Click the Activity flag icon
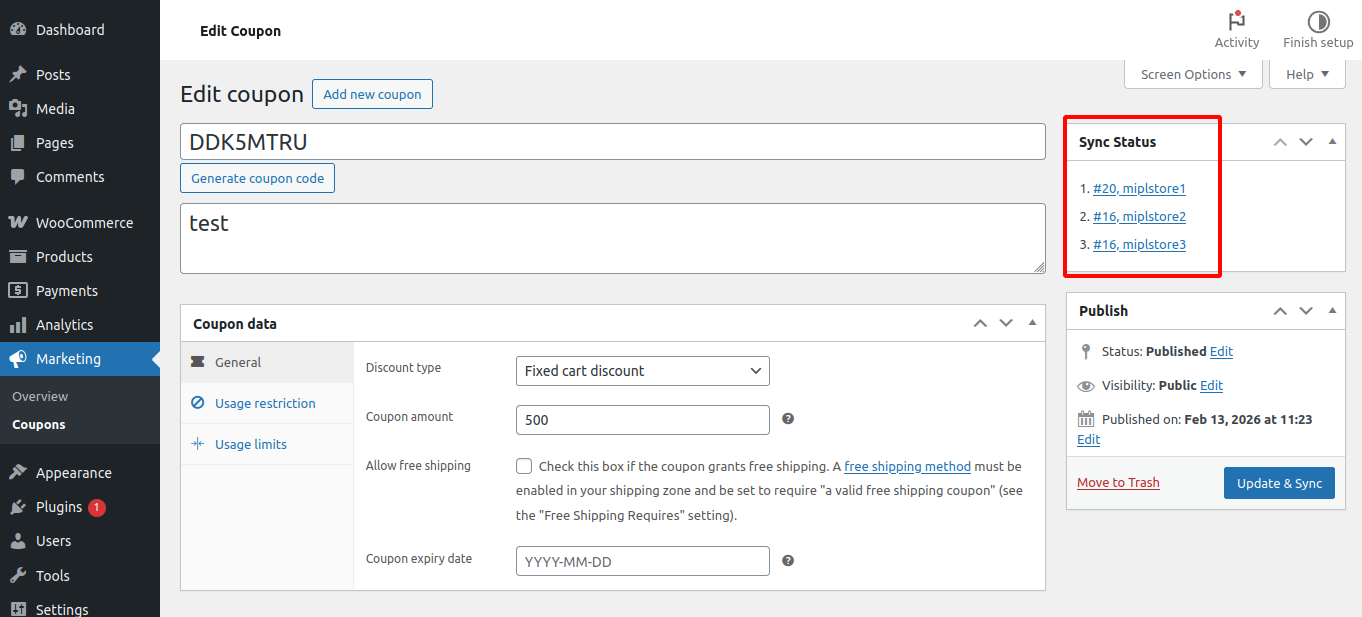 pyautogui.click(x=1237, y=21)
